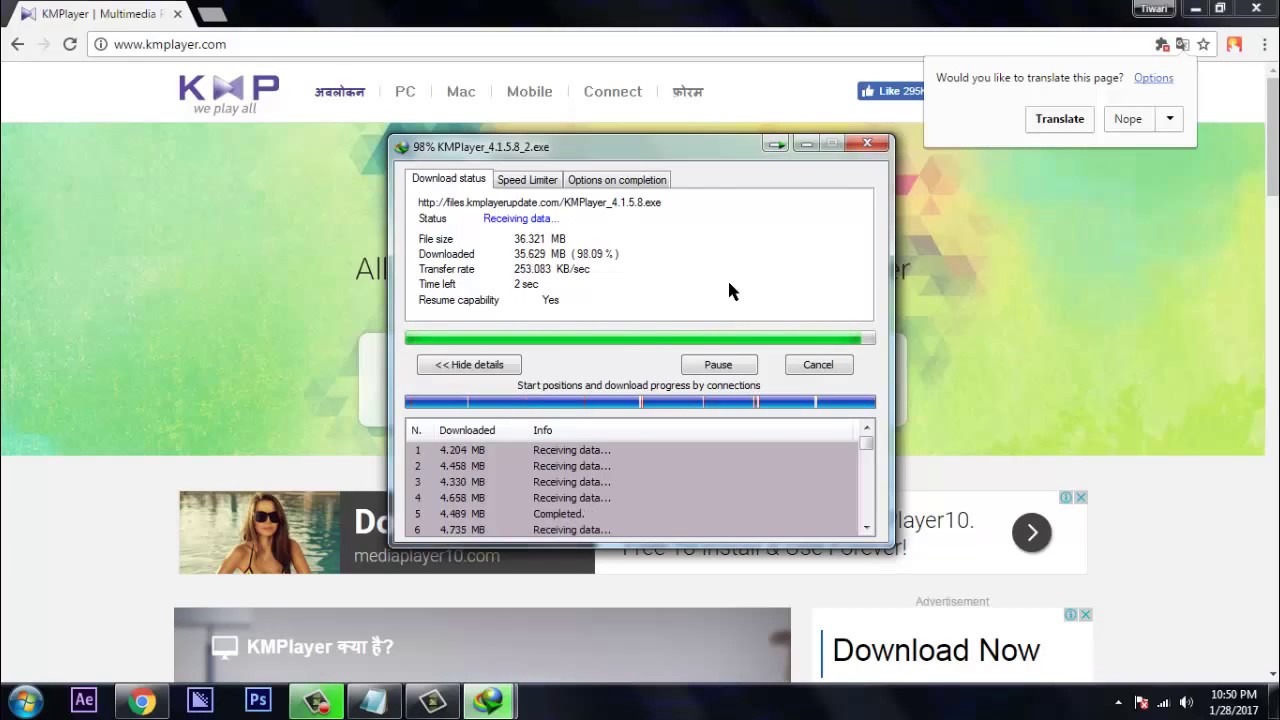Click the Tiwari profile button
The height and width of the screenshot is (720, 1280).
(1153, 8)
